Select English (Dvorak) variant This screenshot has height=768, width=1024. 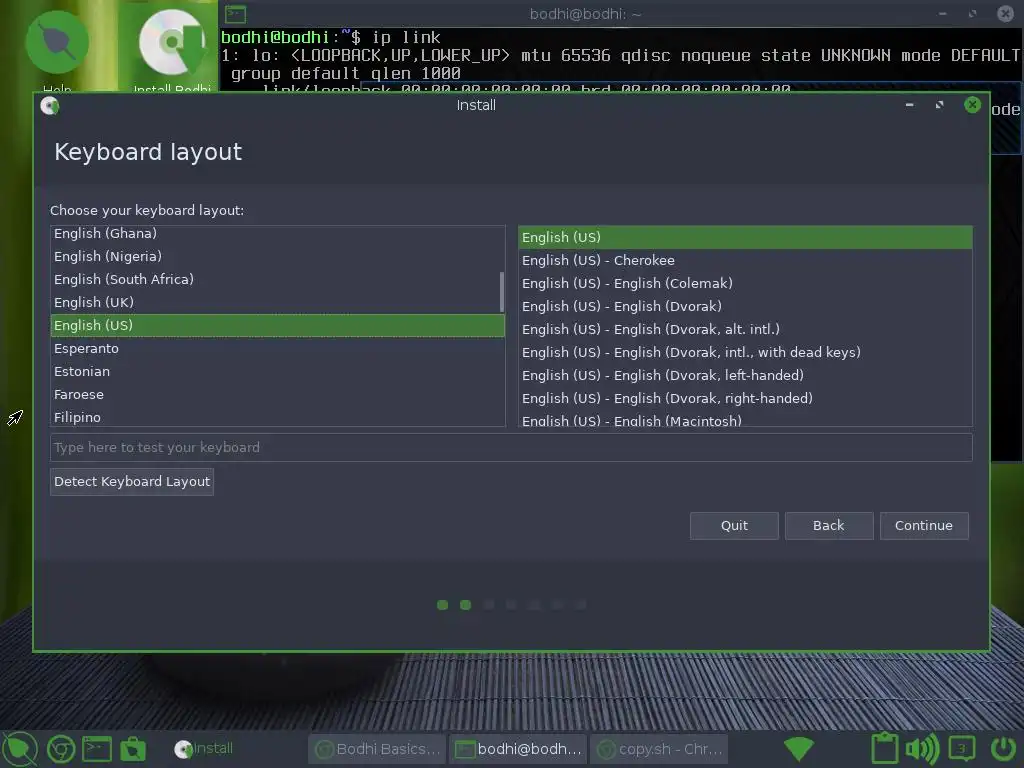[745, 306]
